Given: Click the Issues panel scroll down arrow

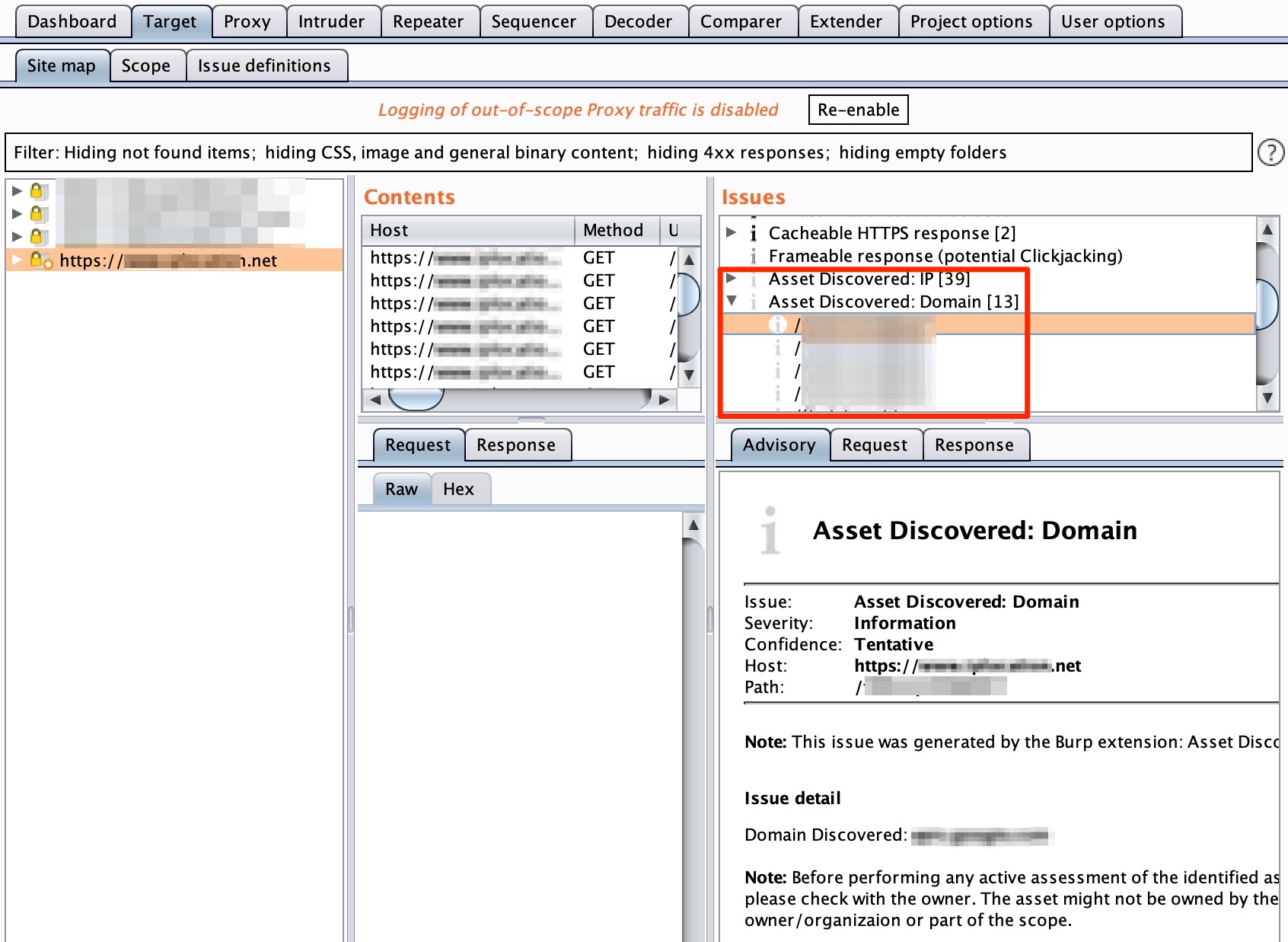Looking at the screenshot, I should (1267, 398).
